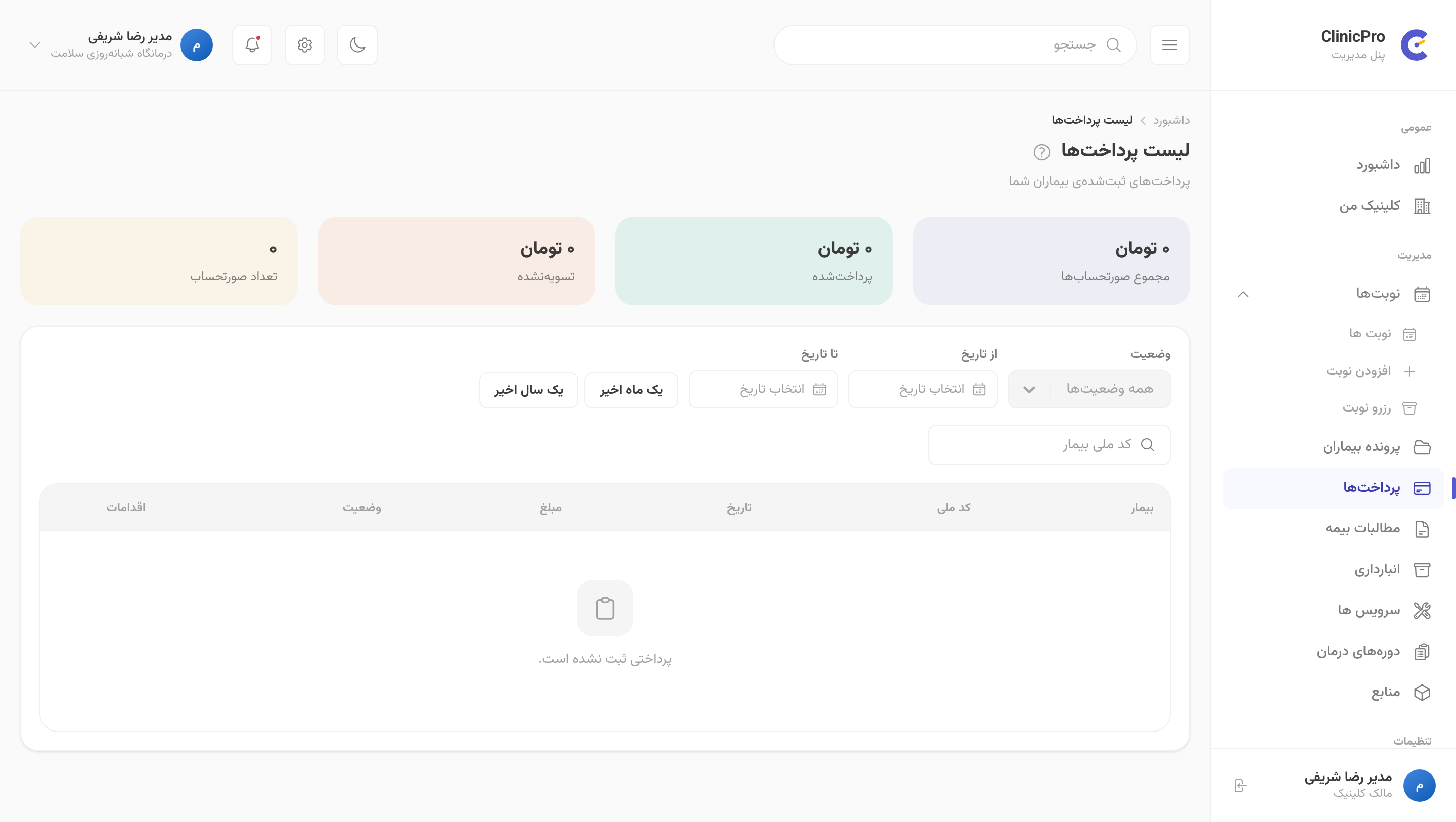
Task: Open settings via the gear icon
Action: tap(305, 44)
